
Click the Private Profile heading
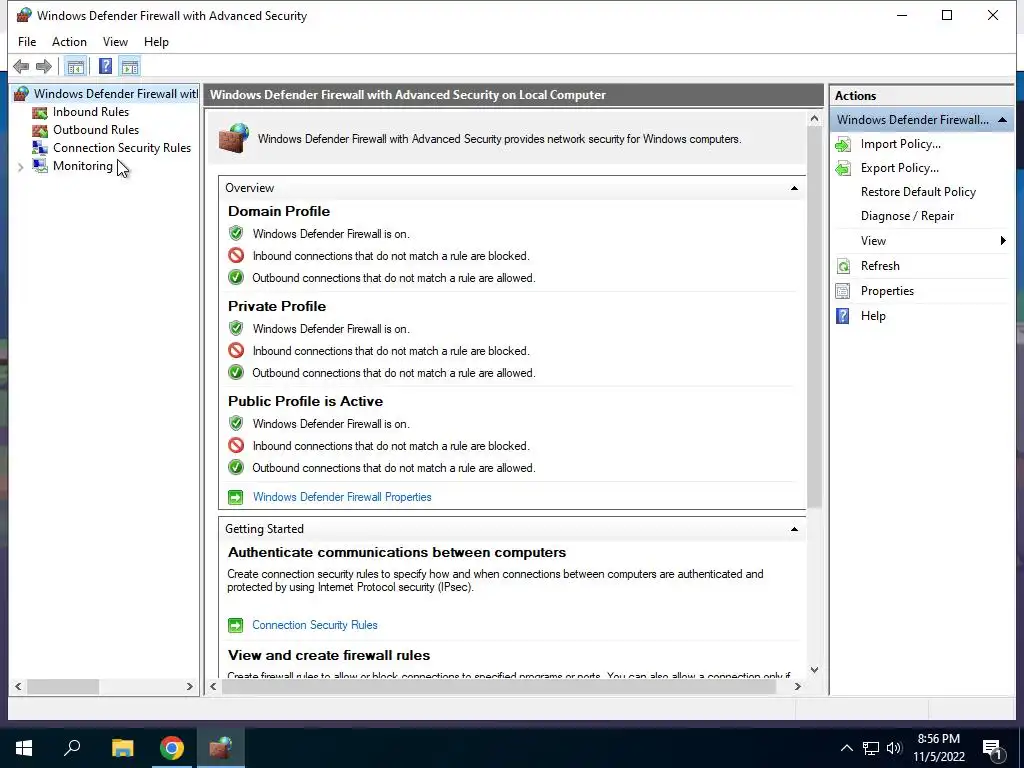[277, 306]
